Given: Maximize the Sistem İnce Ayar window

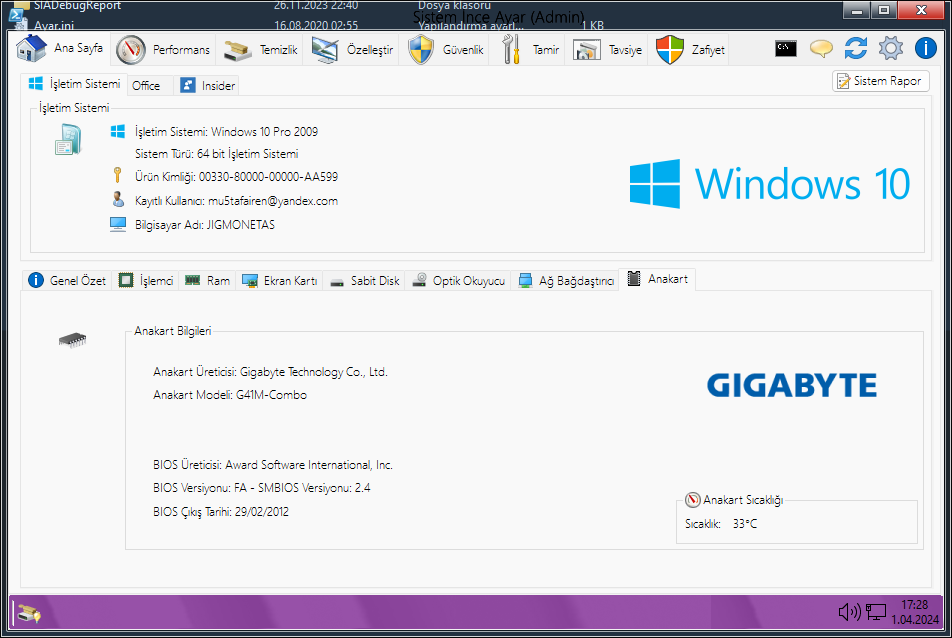Looking at the screenshot, I should (x=883, y=10).
